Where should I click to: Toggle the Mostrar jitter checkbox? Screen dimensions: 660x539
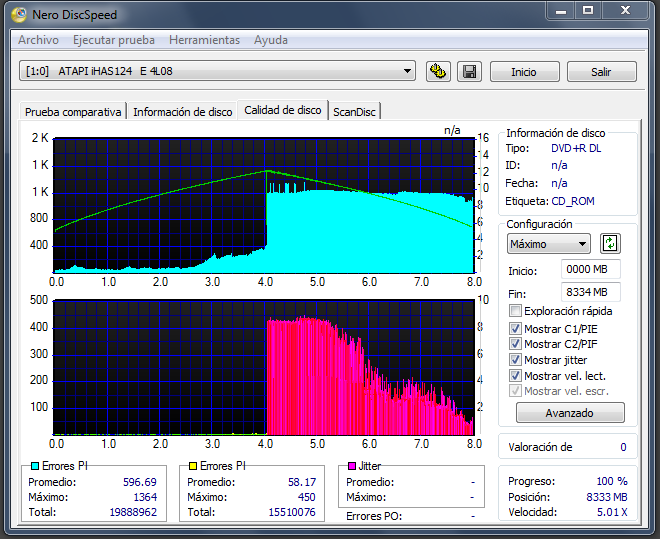(515, 360)
